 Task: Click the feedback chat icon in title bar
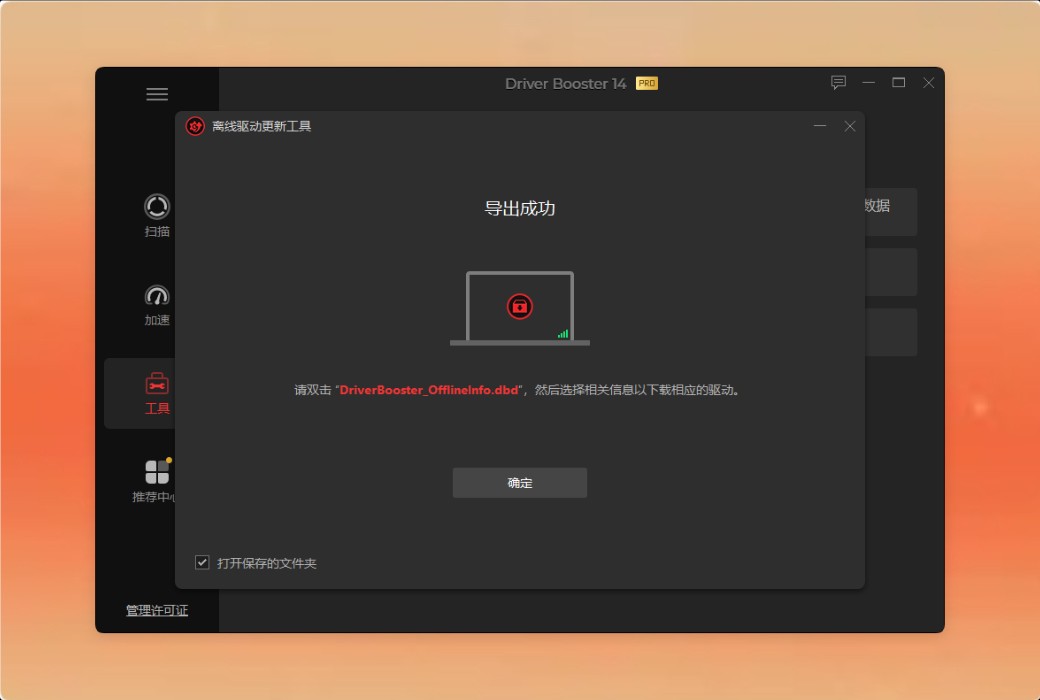[x=838, y=83]
